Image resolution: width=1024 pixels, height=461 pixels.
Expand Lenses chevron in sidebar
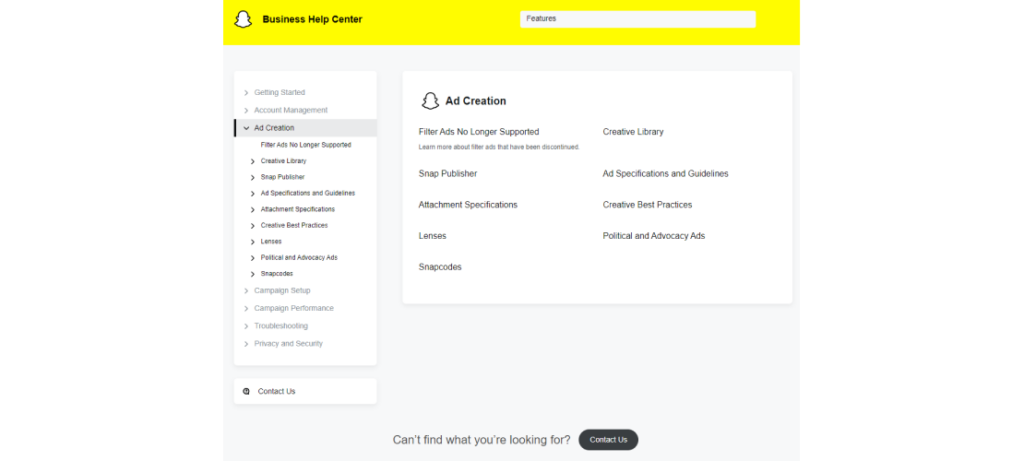pyautogui.click(x=253, y=242)
